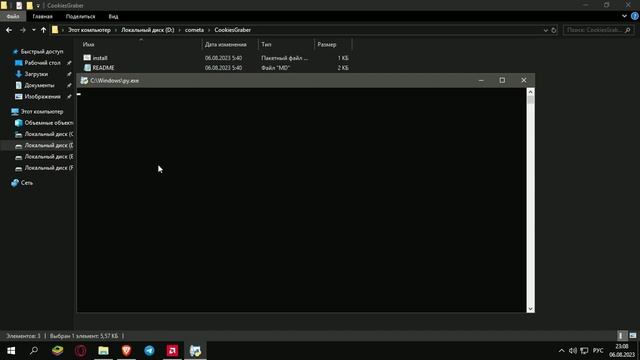Image resolution: width=640 pixels, height=360 pixels.
Task: Open the Файл ribbon tab
Action: [x=13, y=16]
